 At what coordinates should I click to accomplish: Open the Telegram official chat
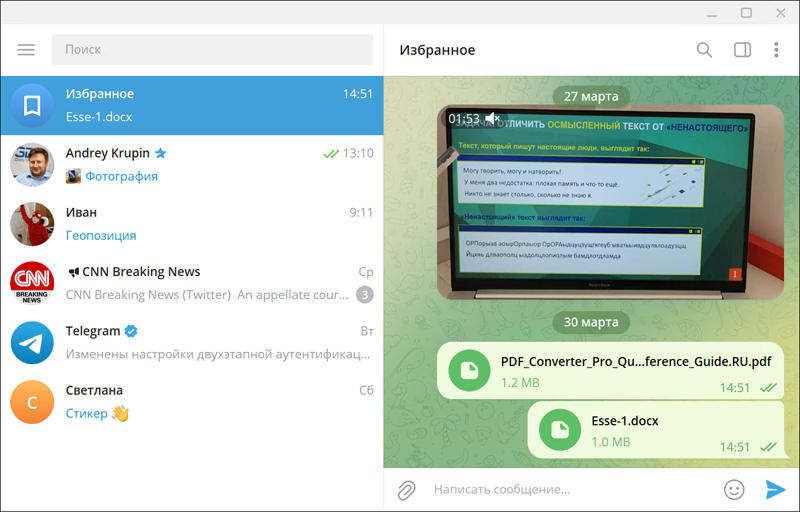pos(192,342)
